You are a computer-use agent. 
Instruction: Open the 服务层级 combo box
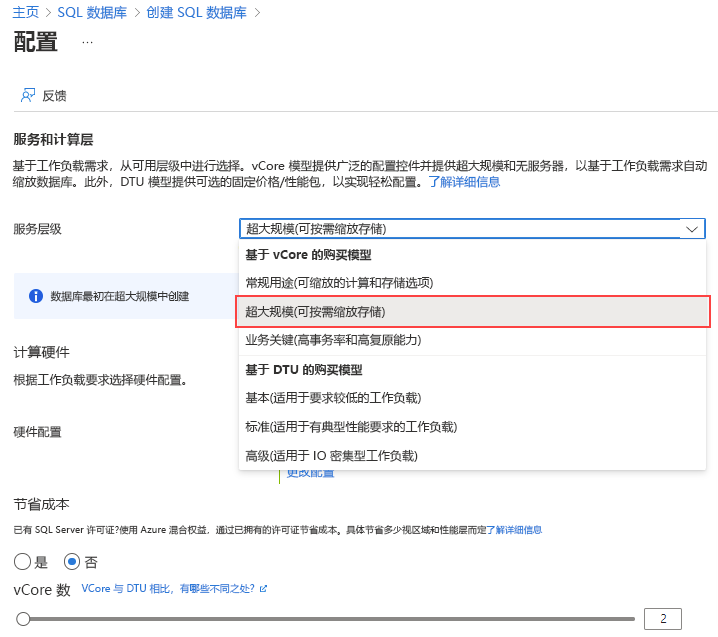pos(472,229)
